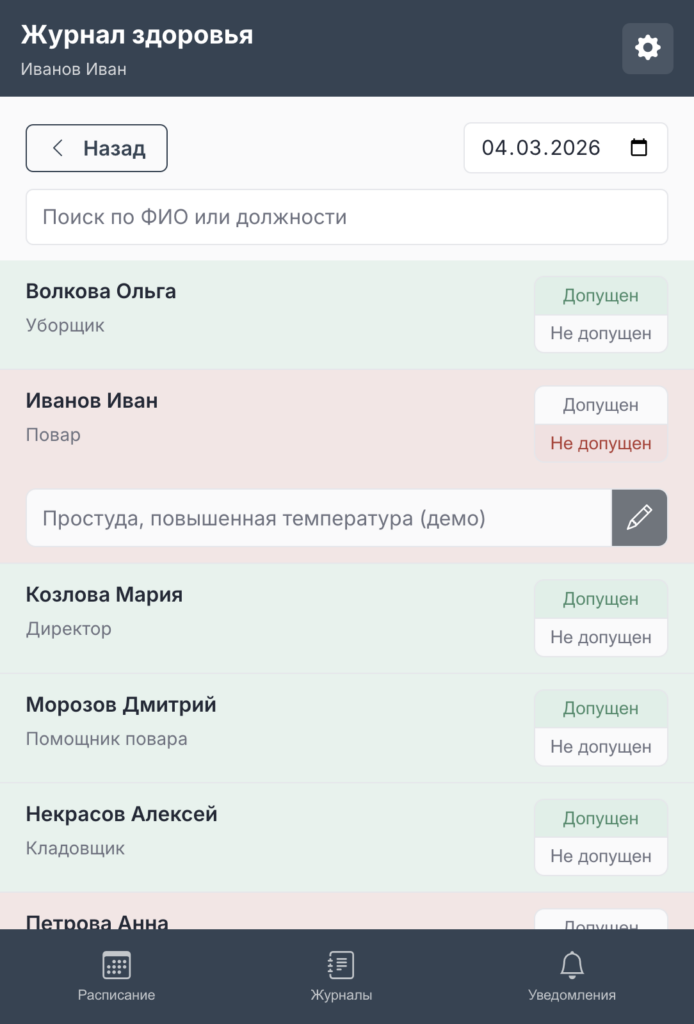This screenshot has width=694, height=1024.
Task: Switch to the Уведомления tab label
Action: point(572,995)
